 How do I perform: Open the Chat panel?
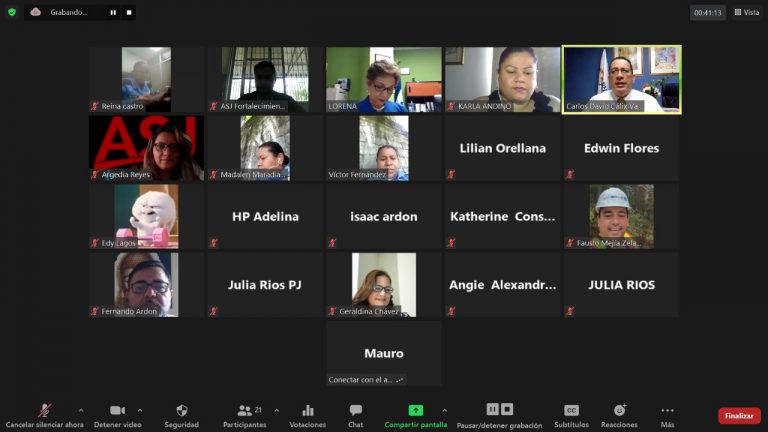(x=356, y=411)
